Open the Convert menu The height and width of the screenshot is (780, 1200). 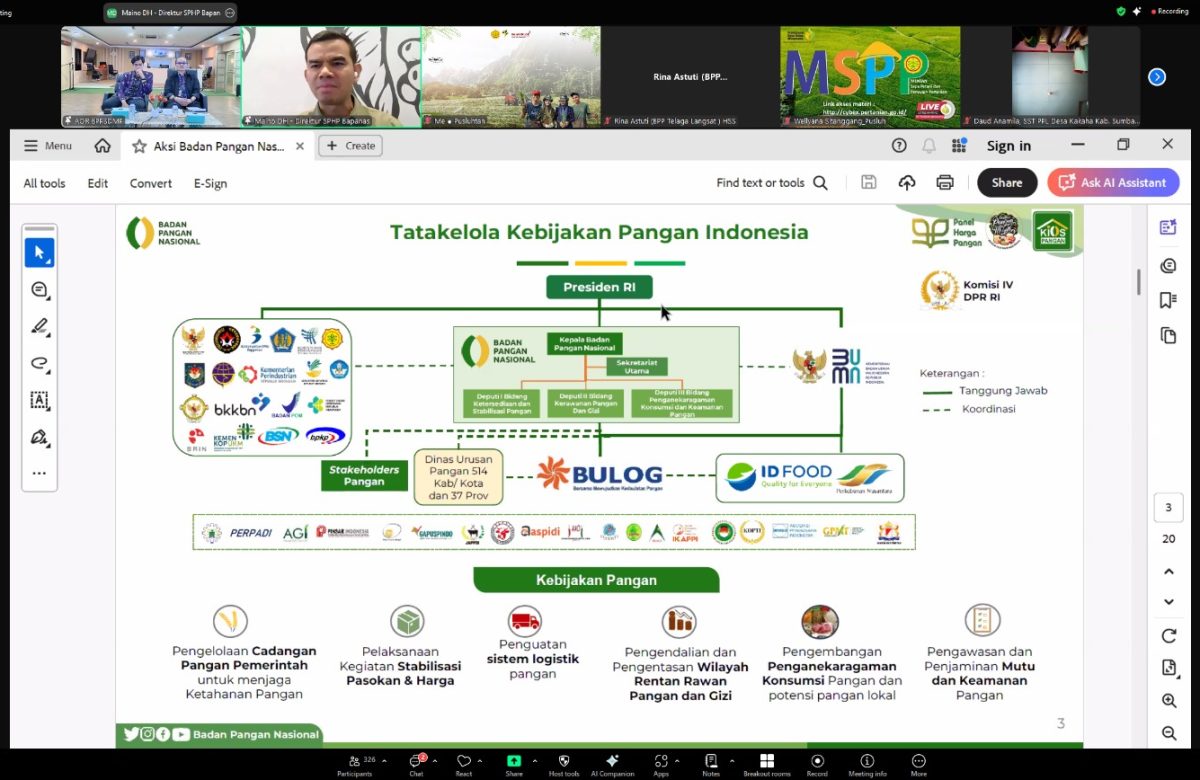click(x=150, y=183)
